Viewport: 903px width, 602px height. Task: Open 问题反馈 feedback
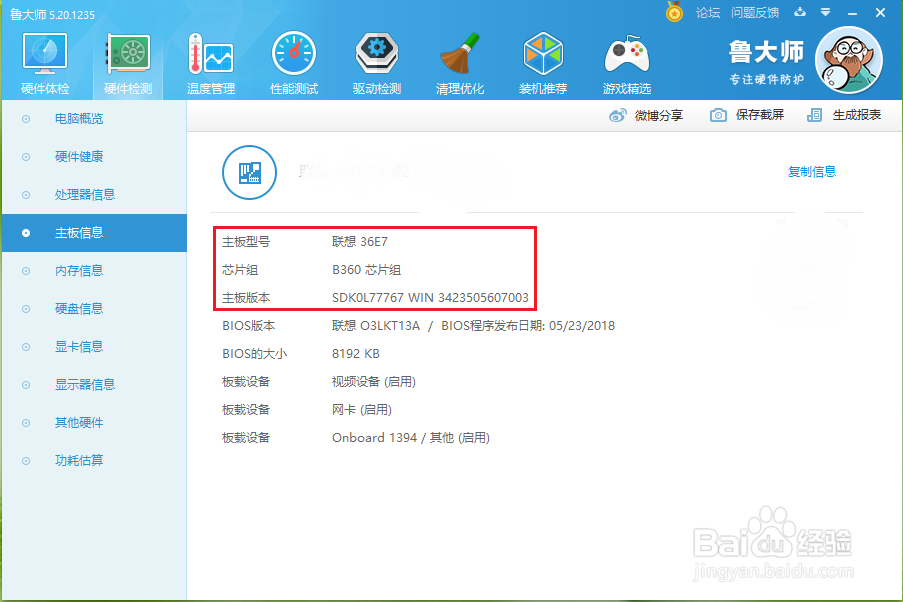755,13
